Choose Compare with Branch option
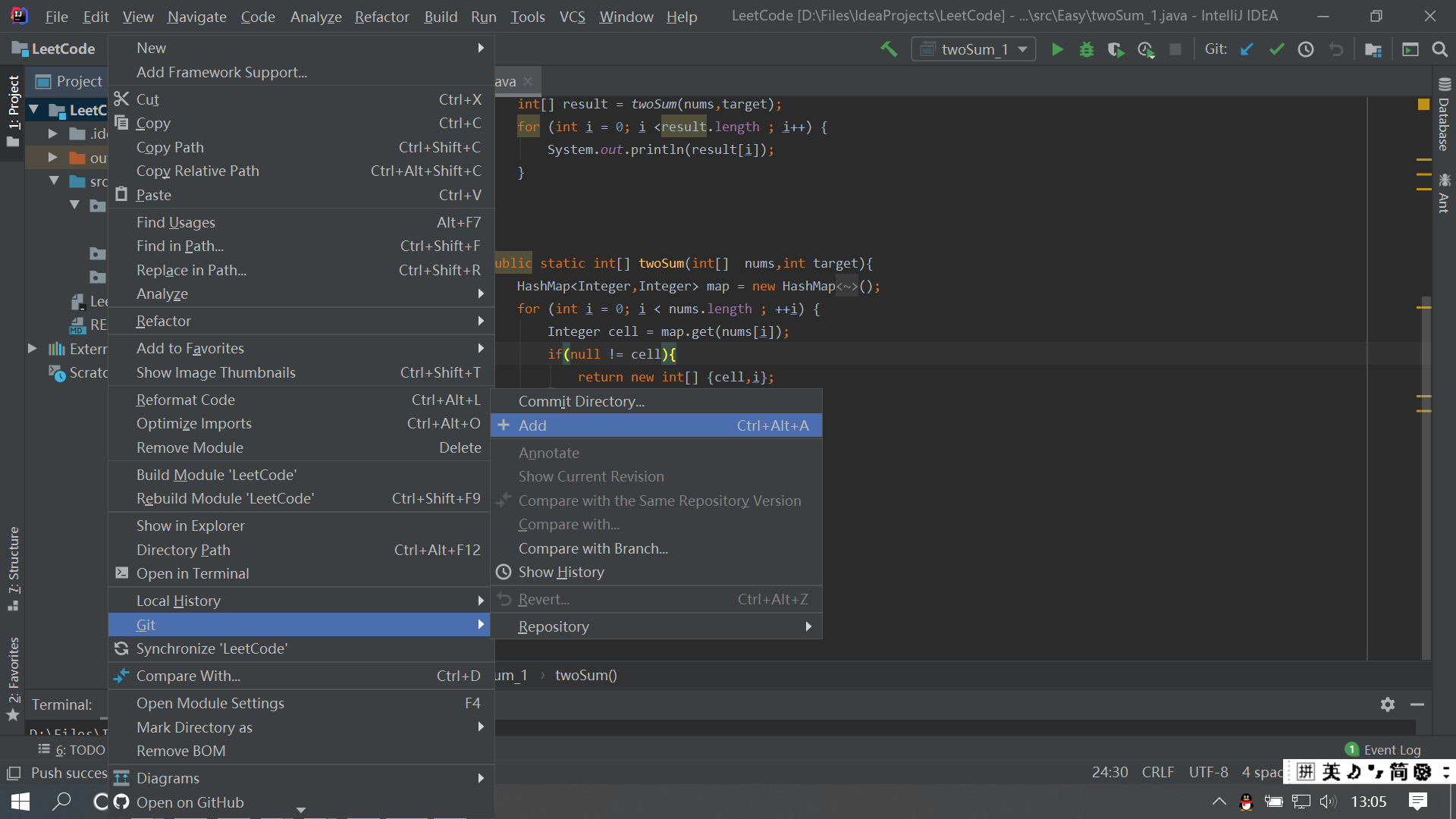This screenshot has height=819, width=1456. [656, 548]
